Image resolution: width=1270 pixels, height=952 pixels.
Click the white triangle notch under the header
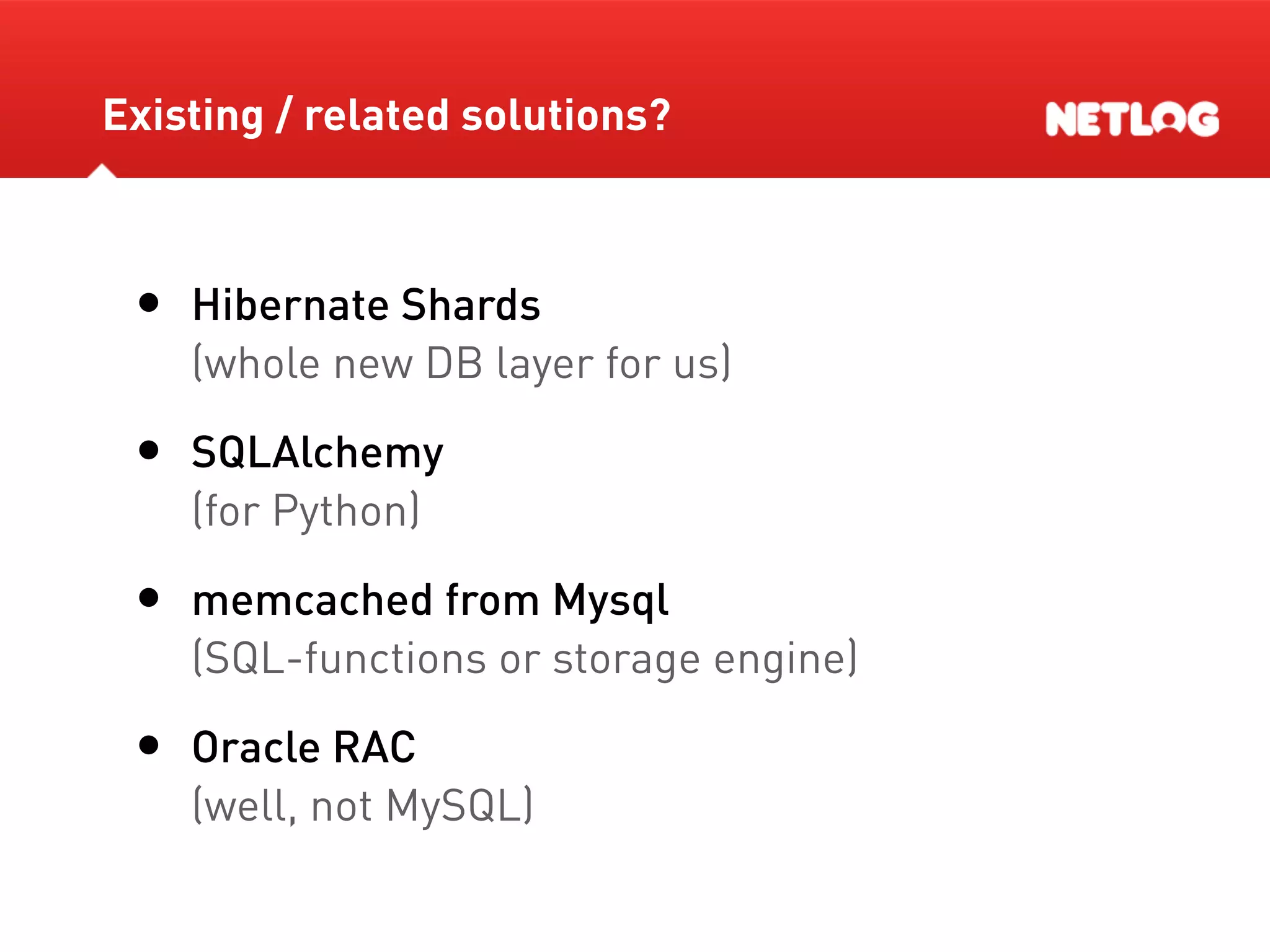(102, 172)
